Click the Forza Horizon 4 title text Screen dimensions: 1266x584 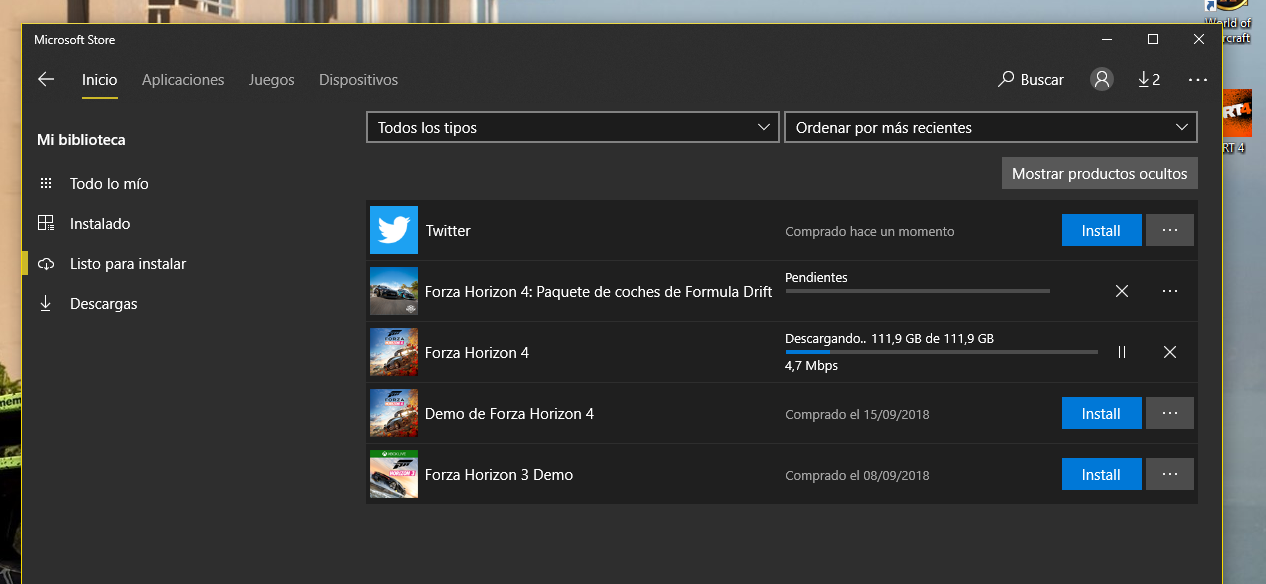click(477, 353)
